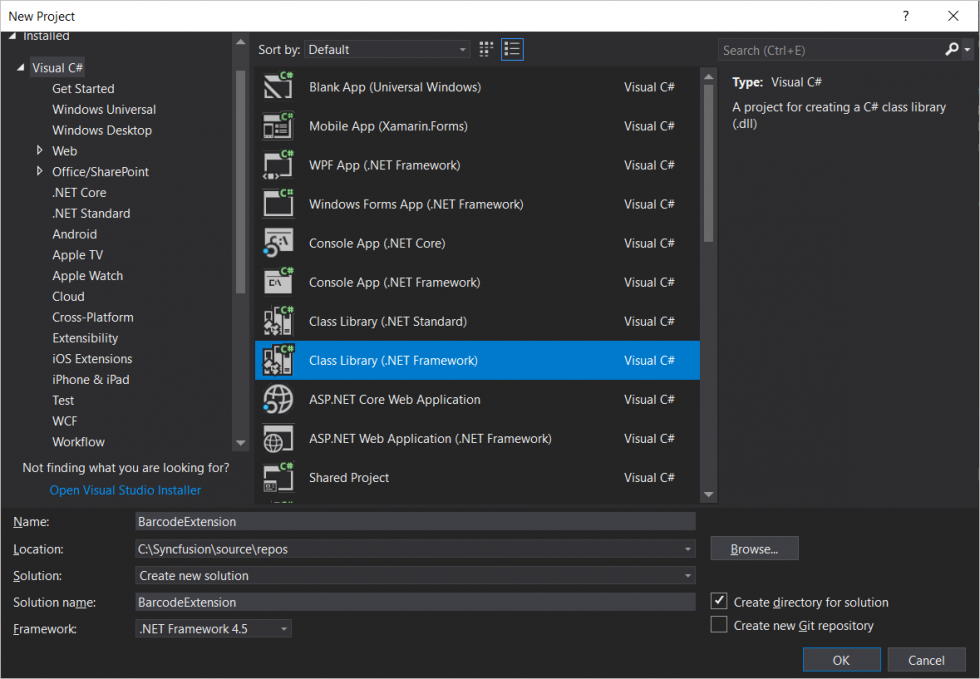Click the search magnifier icon
Viewport: 980px width, 679px height.
951,49
